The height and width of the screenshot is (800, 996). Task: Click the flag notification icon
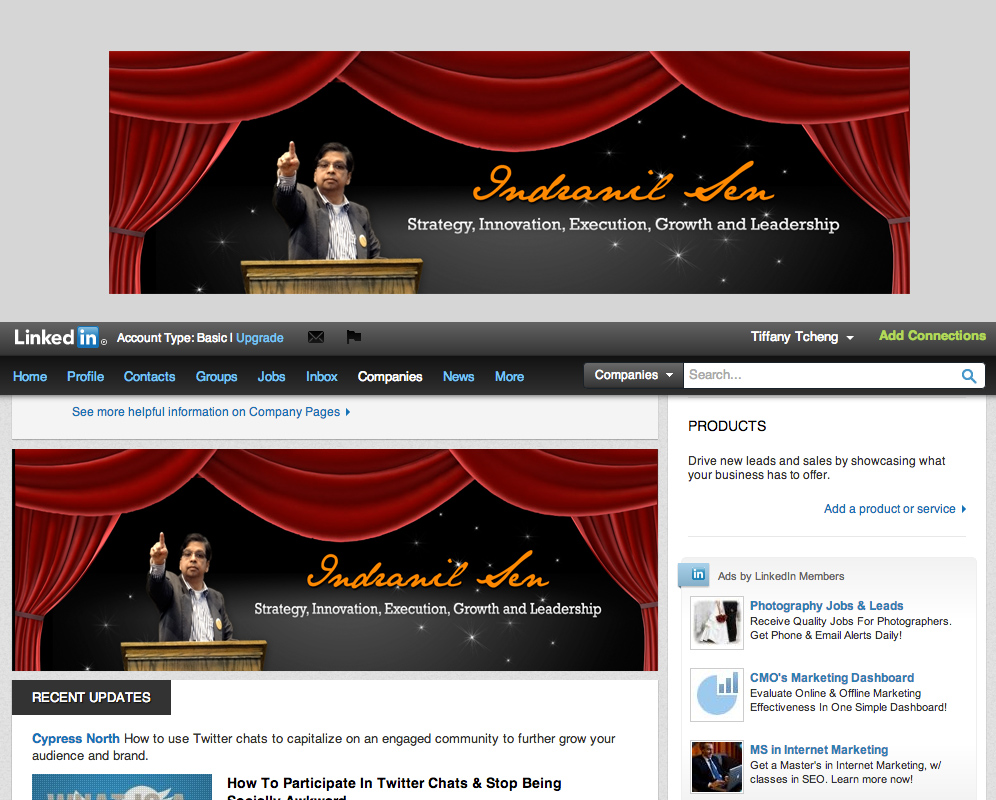[353, 337]
